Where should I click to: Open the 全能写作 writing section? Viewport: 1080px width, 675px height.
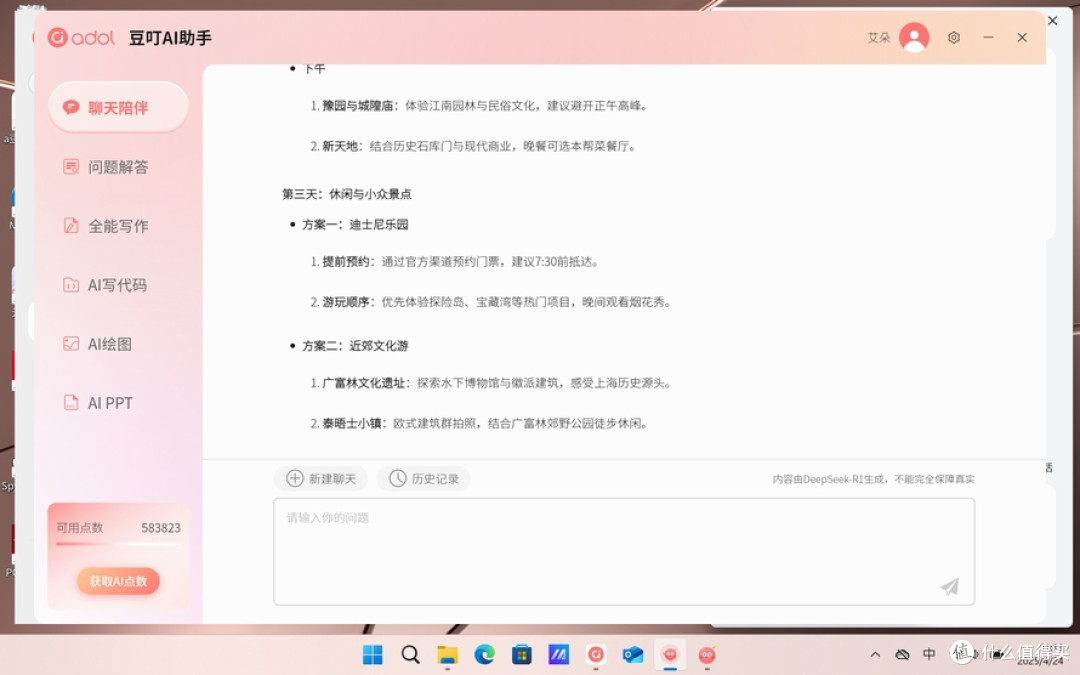[x=105, y=226]
